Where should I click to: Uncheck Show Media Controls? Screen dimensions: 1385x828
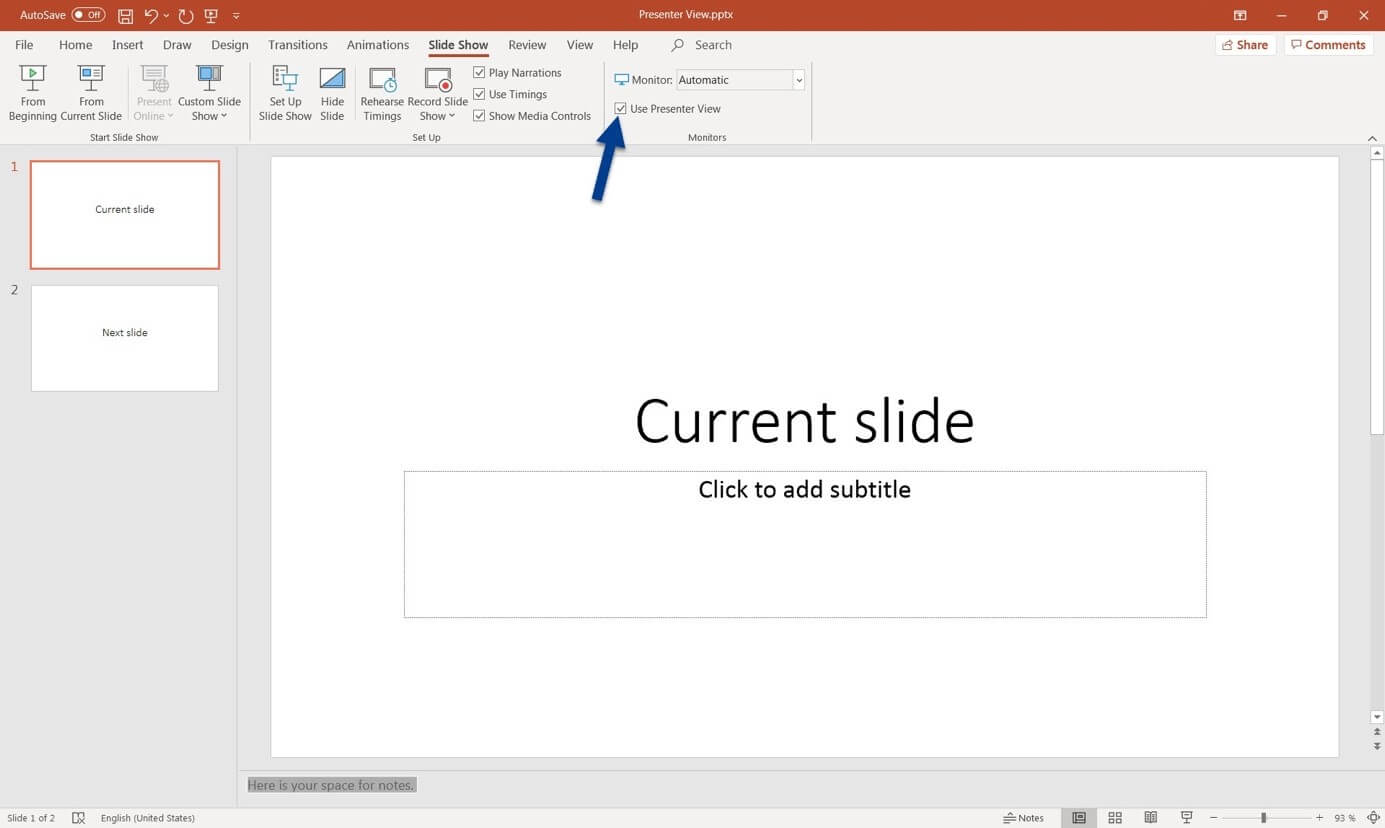(479, 115)
